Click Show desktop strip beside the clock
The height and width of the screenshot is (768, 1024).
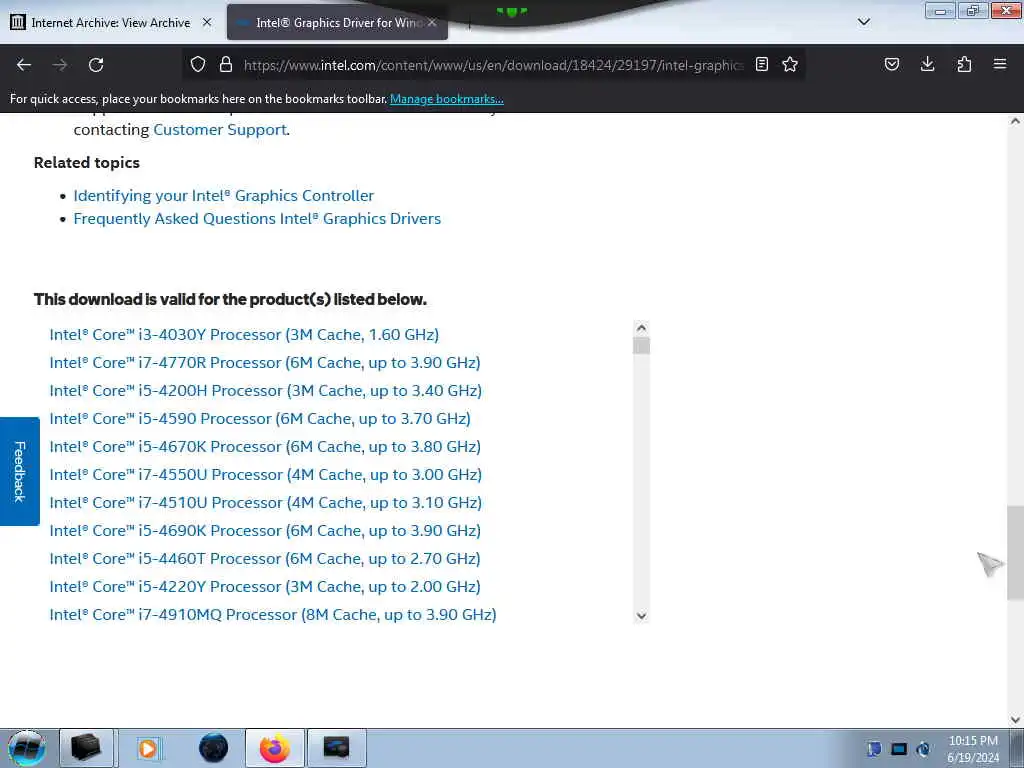point(1017,749)
